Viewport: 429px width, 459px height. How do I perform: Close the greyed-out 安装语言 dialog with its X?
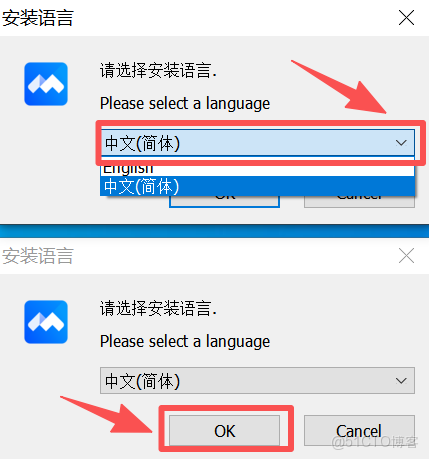(406, 256)
